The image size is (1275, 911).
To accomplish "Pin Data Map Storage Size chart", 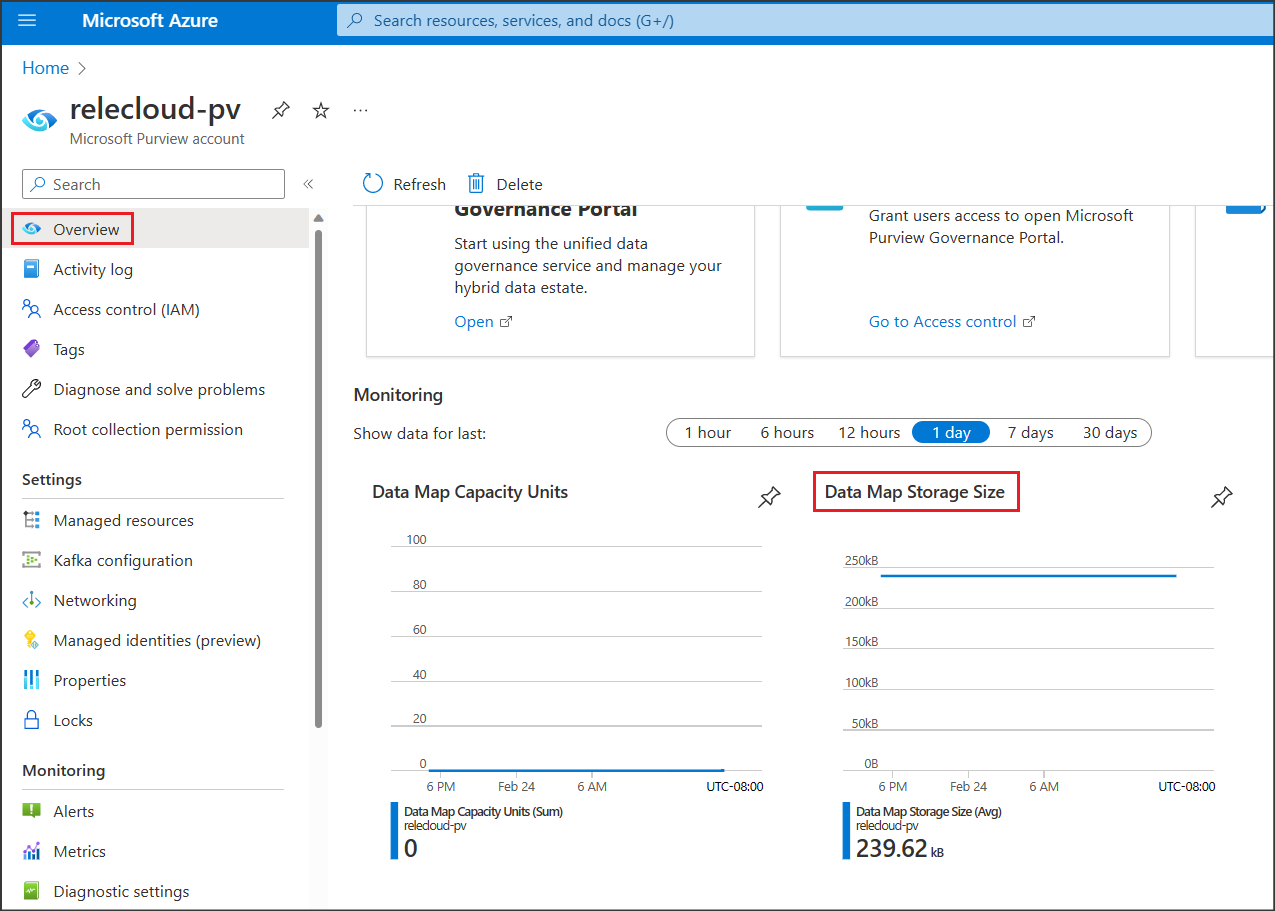I will [1221, 497].
